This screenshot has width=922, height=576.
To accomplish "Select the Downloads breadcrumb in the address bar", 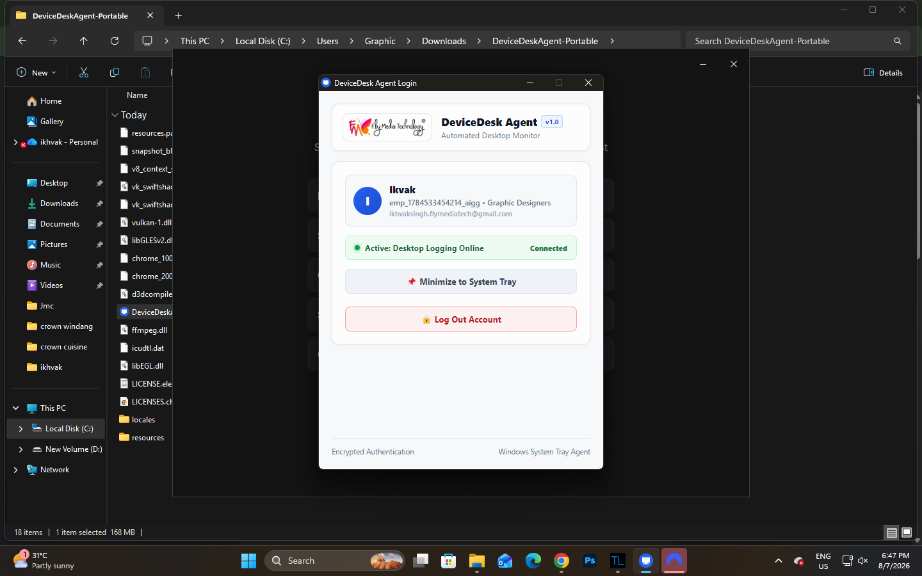I will 443,41.
